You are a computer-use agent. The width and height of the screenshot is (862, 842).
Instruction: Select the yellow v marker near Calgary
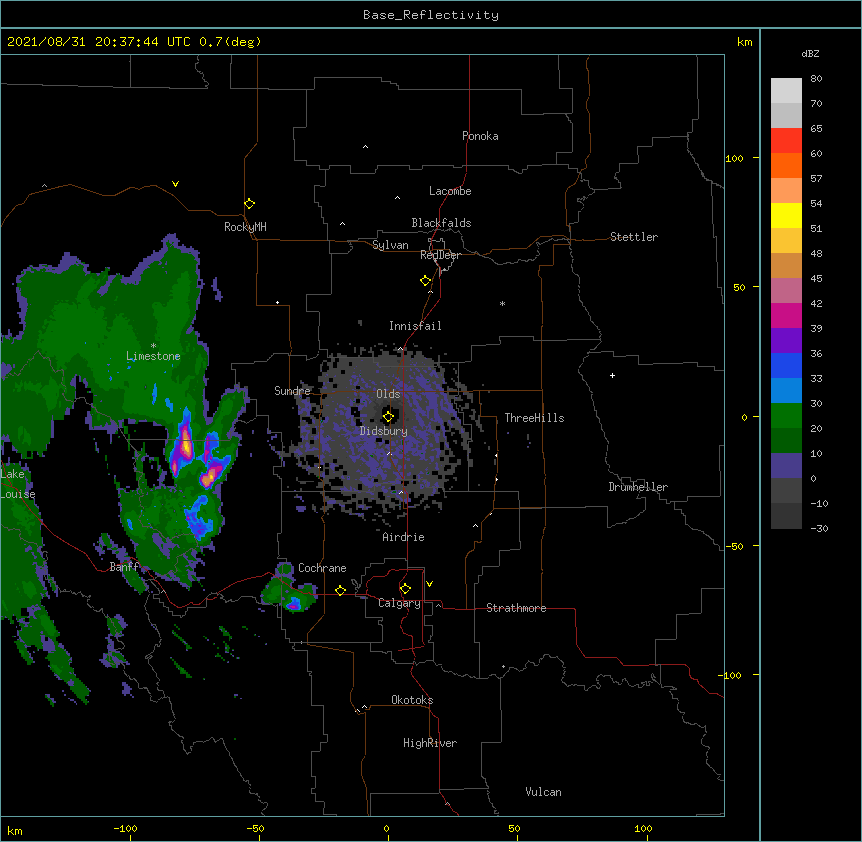[x=429, y=584]
